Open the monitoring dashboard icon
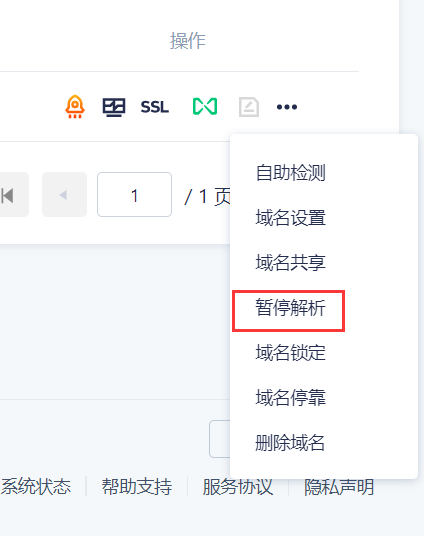 (114, 107)
